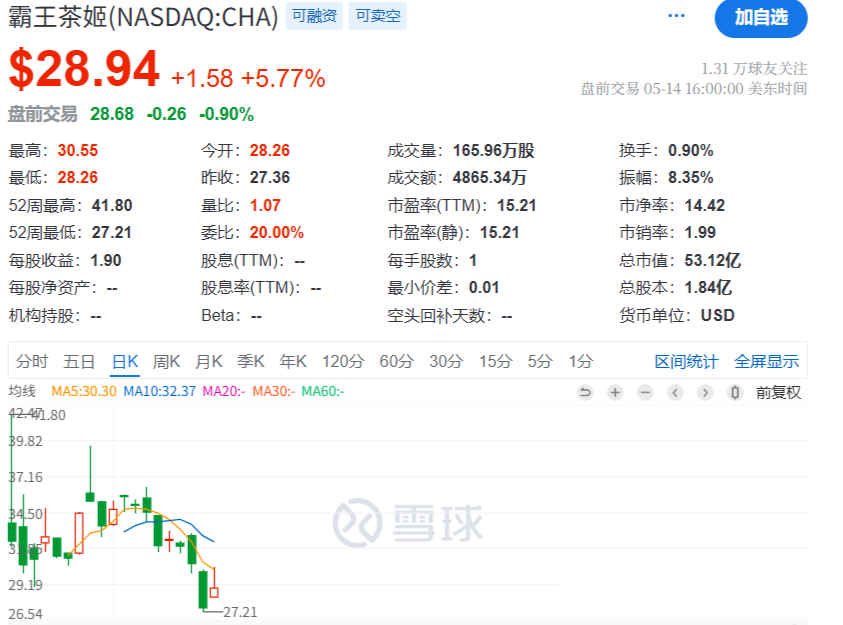Select the 日K chart tab

coord(125,361)
